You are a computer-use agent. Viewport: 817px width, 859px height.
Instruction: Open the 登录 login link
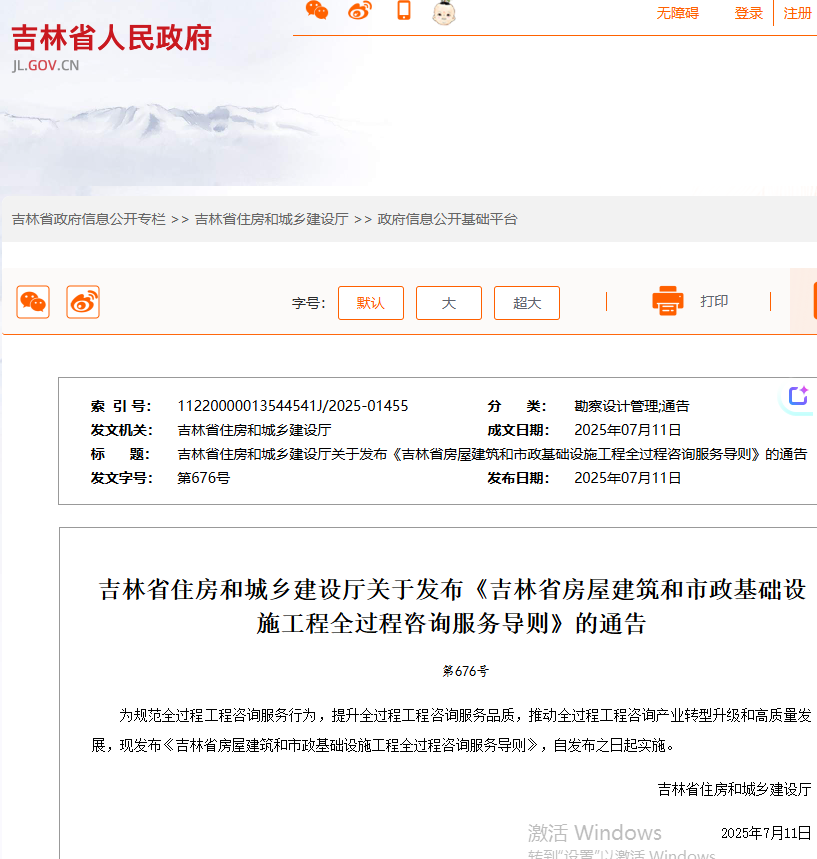(x=748, y=14)
